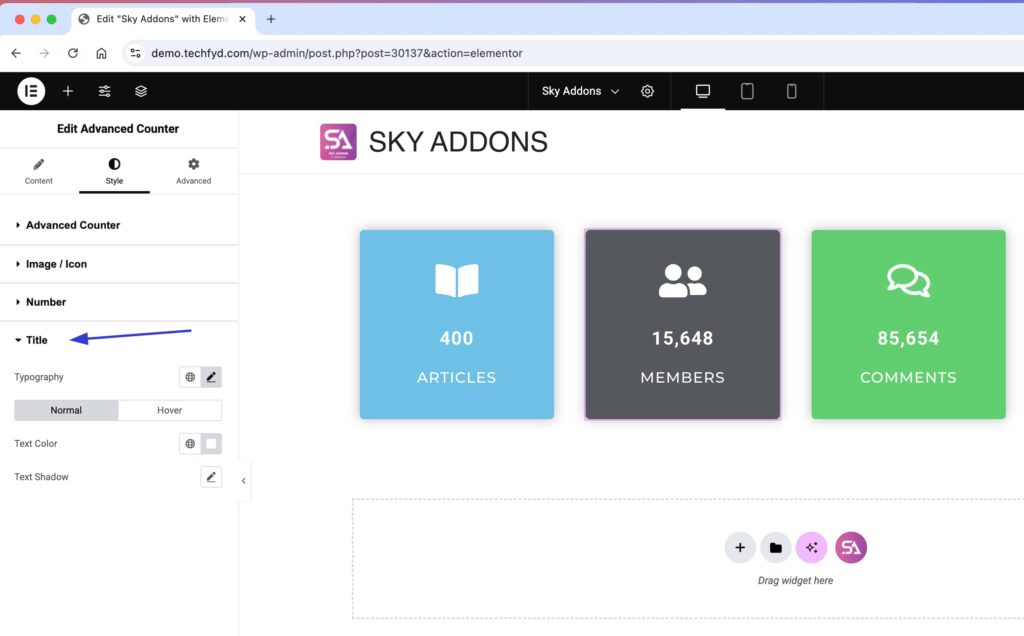Open page settings gear icon
The width and height of the screenshot is (1024, 636).
pos(647,91)
